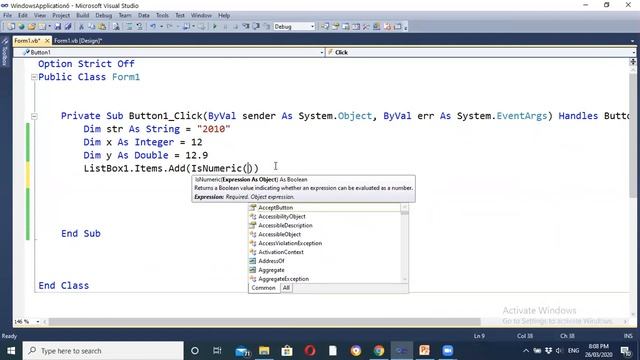This screenshot has width=640, height=360.
Task: Open the 146 % zoom level dropdown
Action: pyautogui.click(x=38, y=322)
